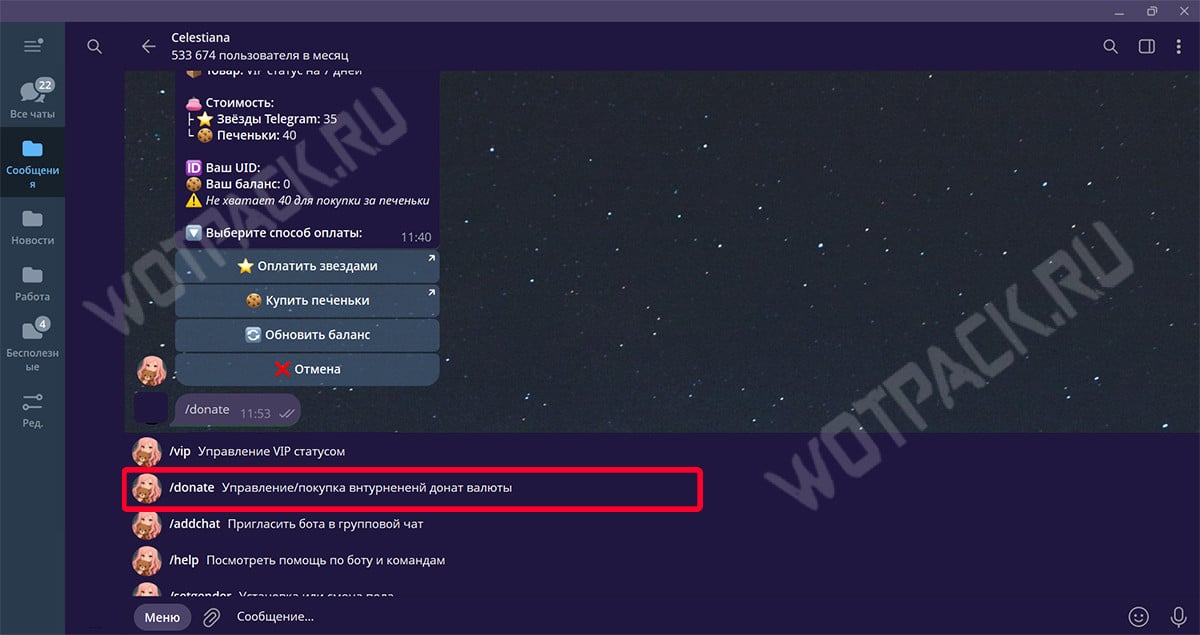This screenshot has height=635, width=1200.
Task: Start voice recording with microphone icon
Action: (1178, 617)
